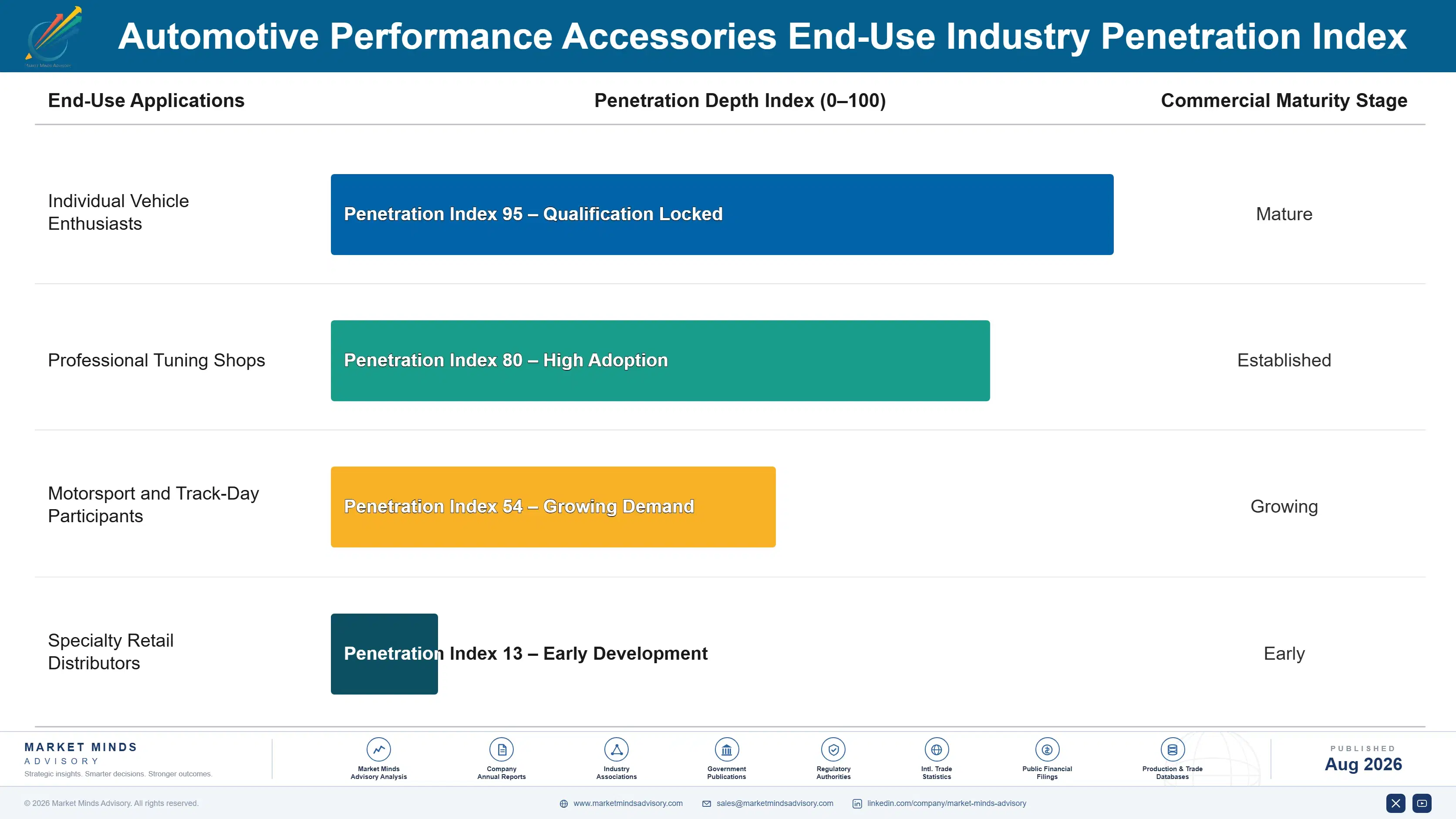Screen dimensions: 1456x819
Task: Click the Established maturity stage value
Action: coord(1284,360)
